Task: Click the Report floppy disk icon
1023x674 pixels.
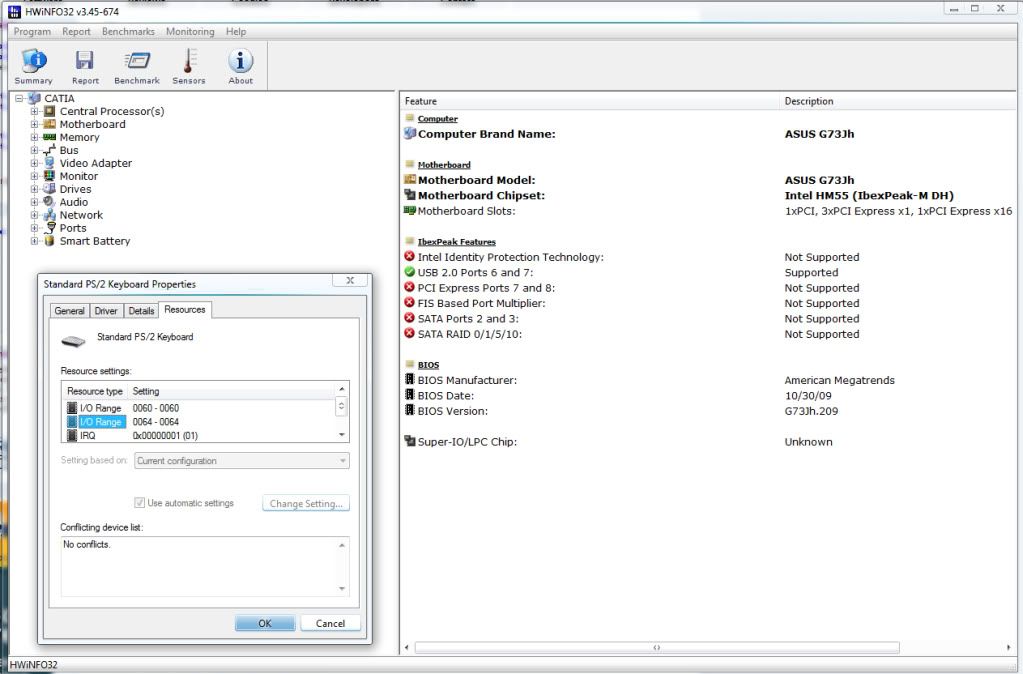Action: coord(85,61)
